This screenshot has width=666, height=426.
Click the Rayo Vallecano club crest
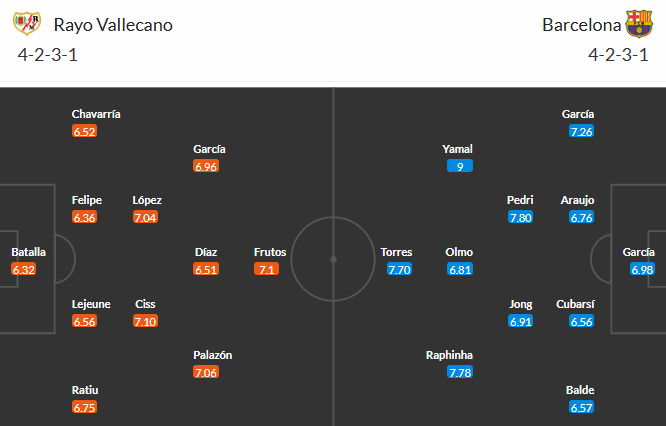33,24
